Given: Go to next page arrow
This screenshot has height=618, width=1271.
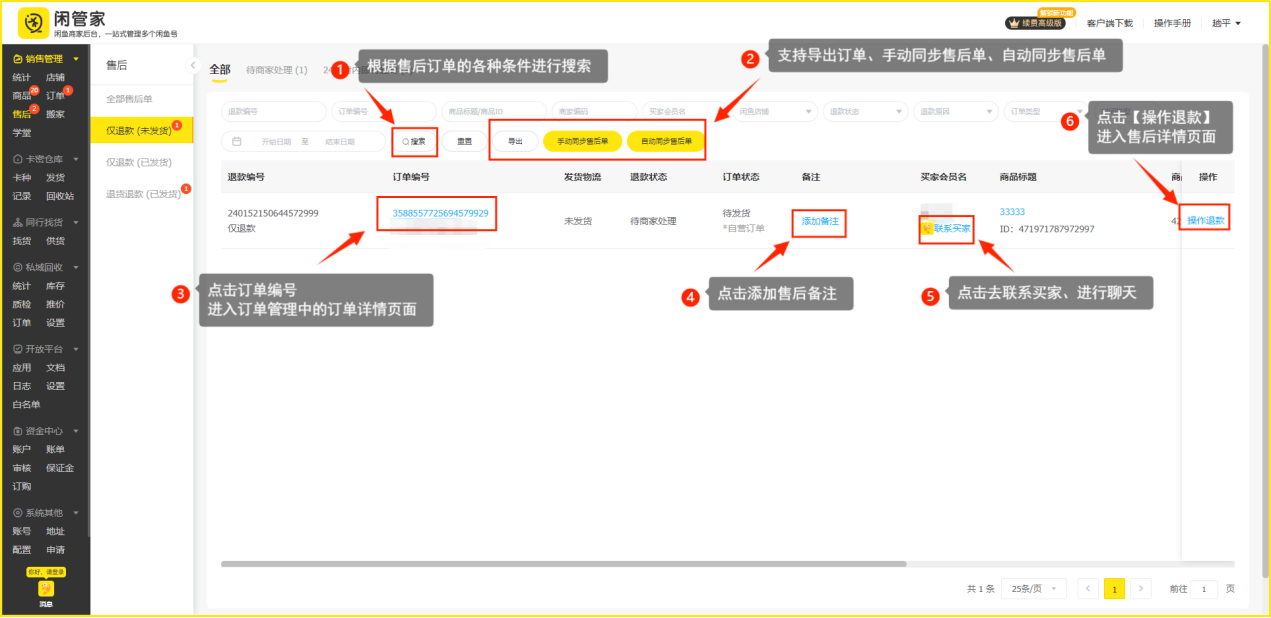Looking at the screenshot, I should pos(1141,589).
